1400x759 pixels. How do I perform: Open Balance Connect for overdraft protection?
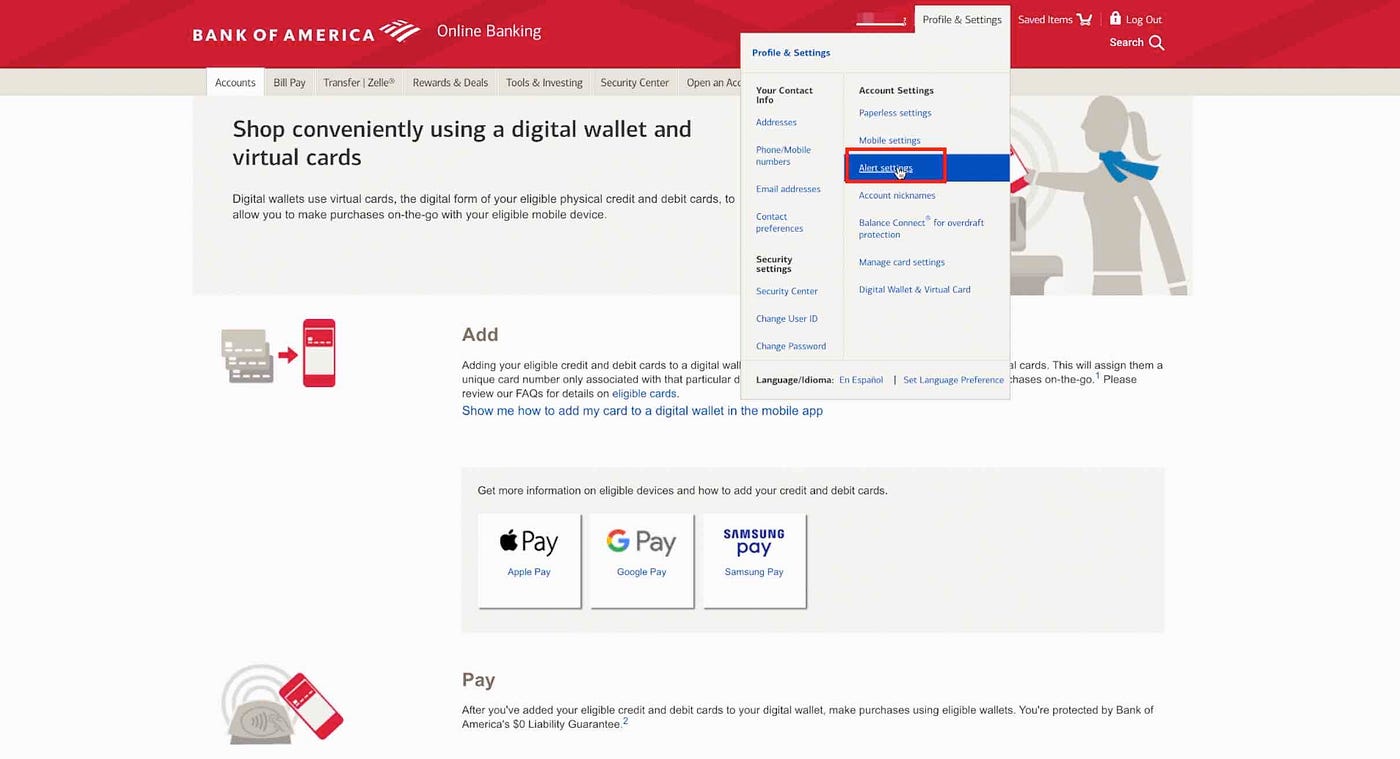(921, 228)
